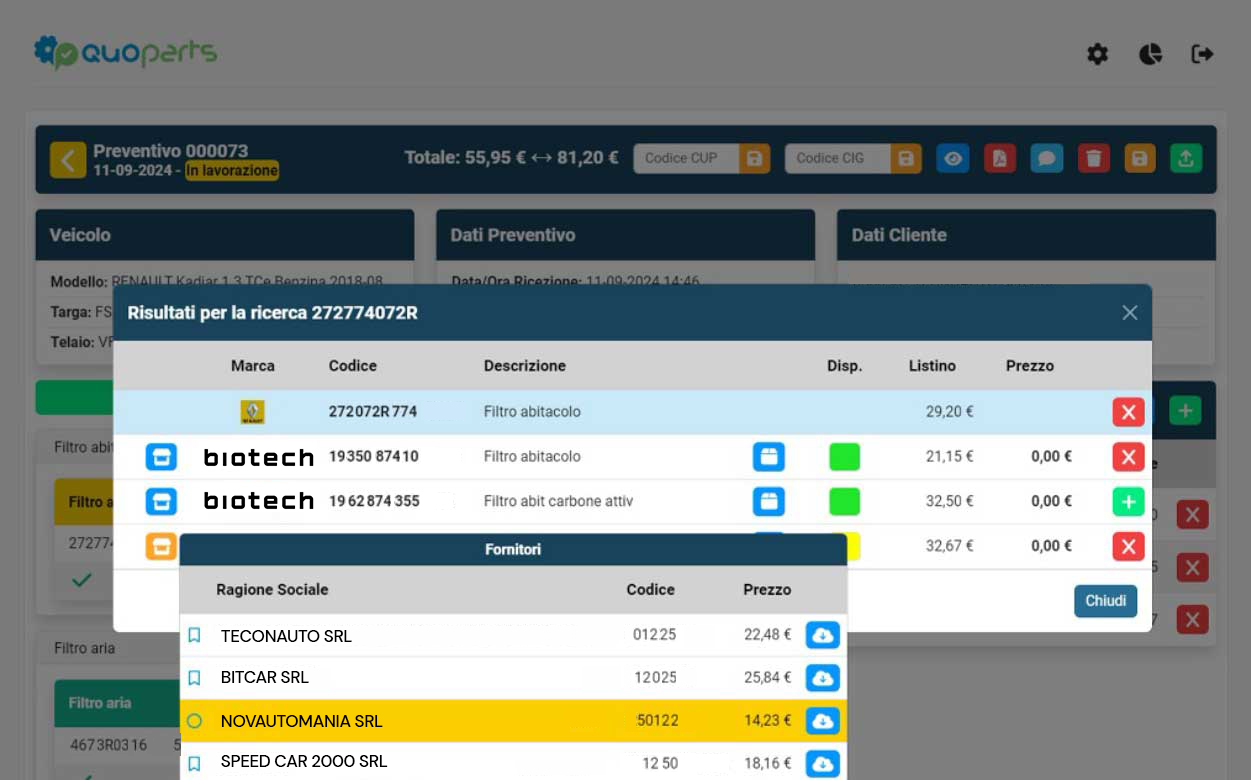Select code 272072R774 in results

pyautogui.click(x=373, y=411)
